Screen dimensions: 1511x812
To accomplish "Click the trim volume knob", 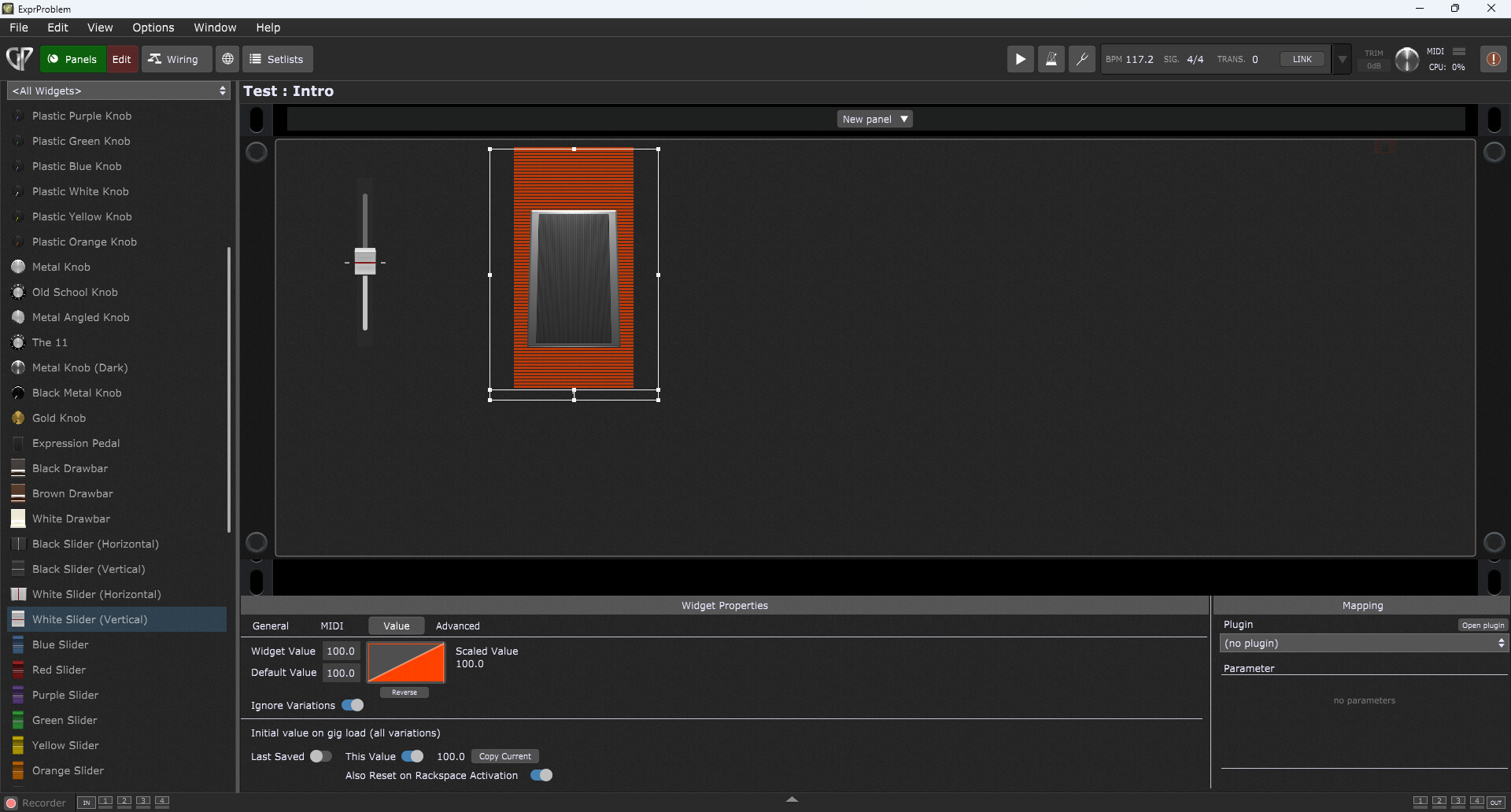I will [x=1406, y=59].
